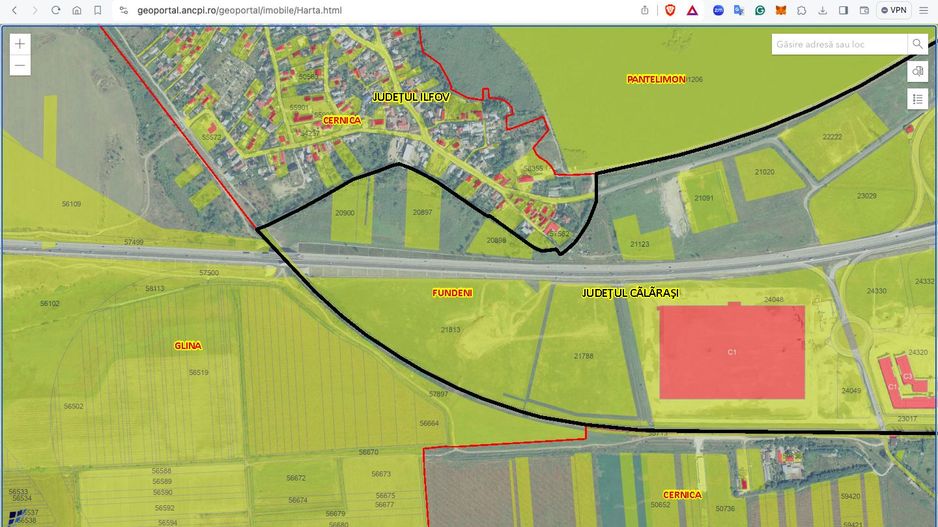Click parcel 24048 label
This screenshot has height=527, width=938.
[x=773, y=300]
